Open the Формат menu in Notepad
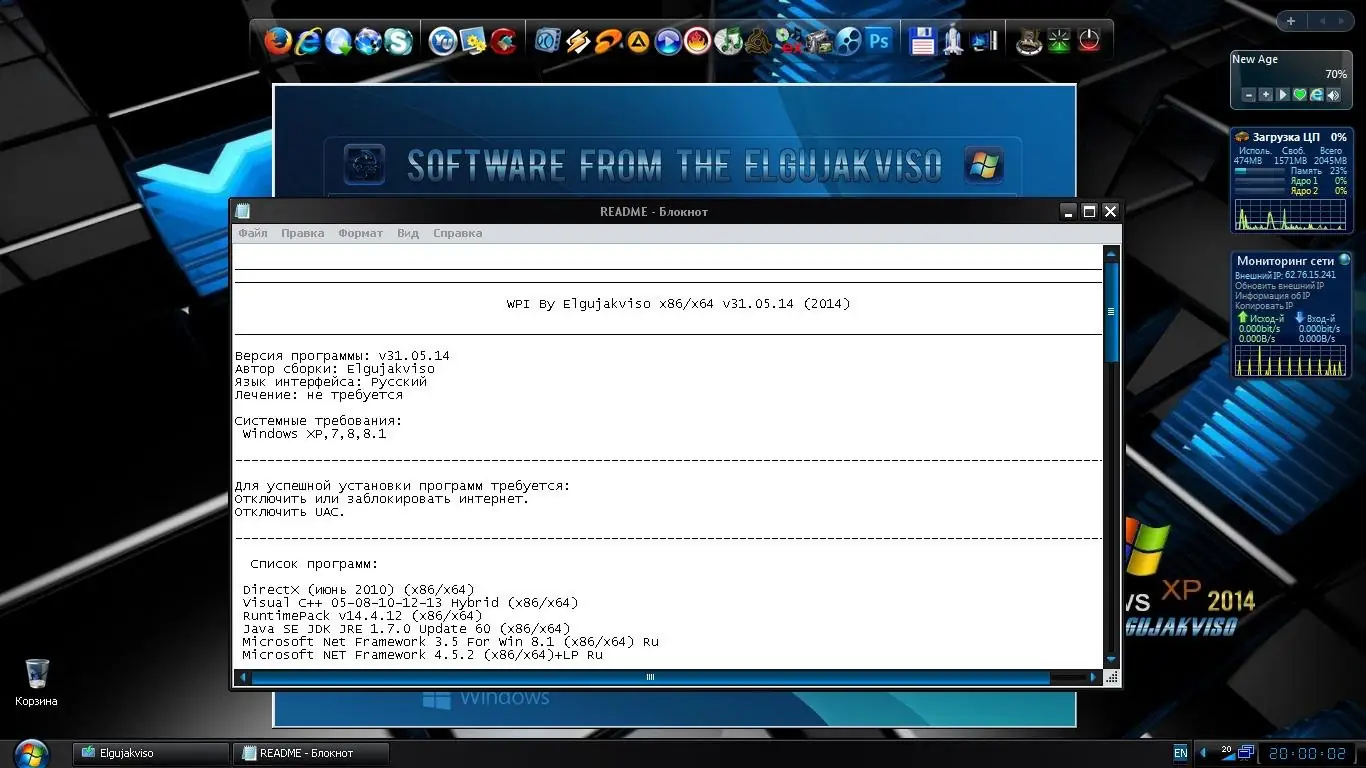1366x768 pixels. click(360, 233)
